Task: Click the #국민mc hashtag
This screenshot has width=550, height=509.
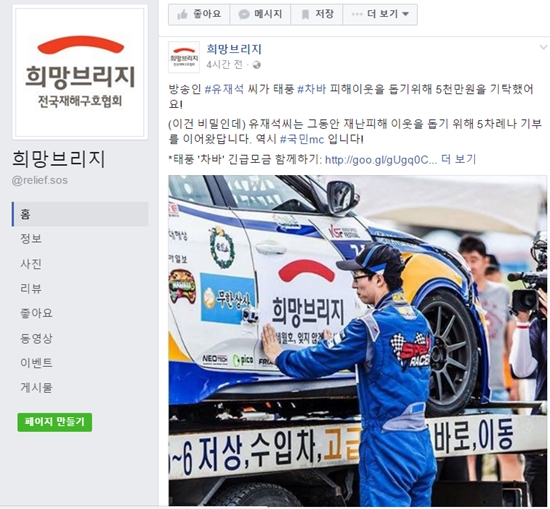Action: tap(302, 139)
